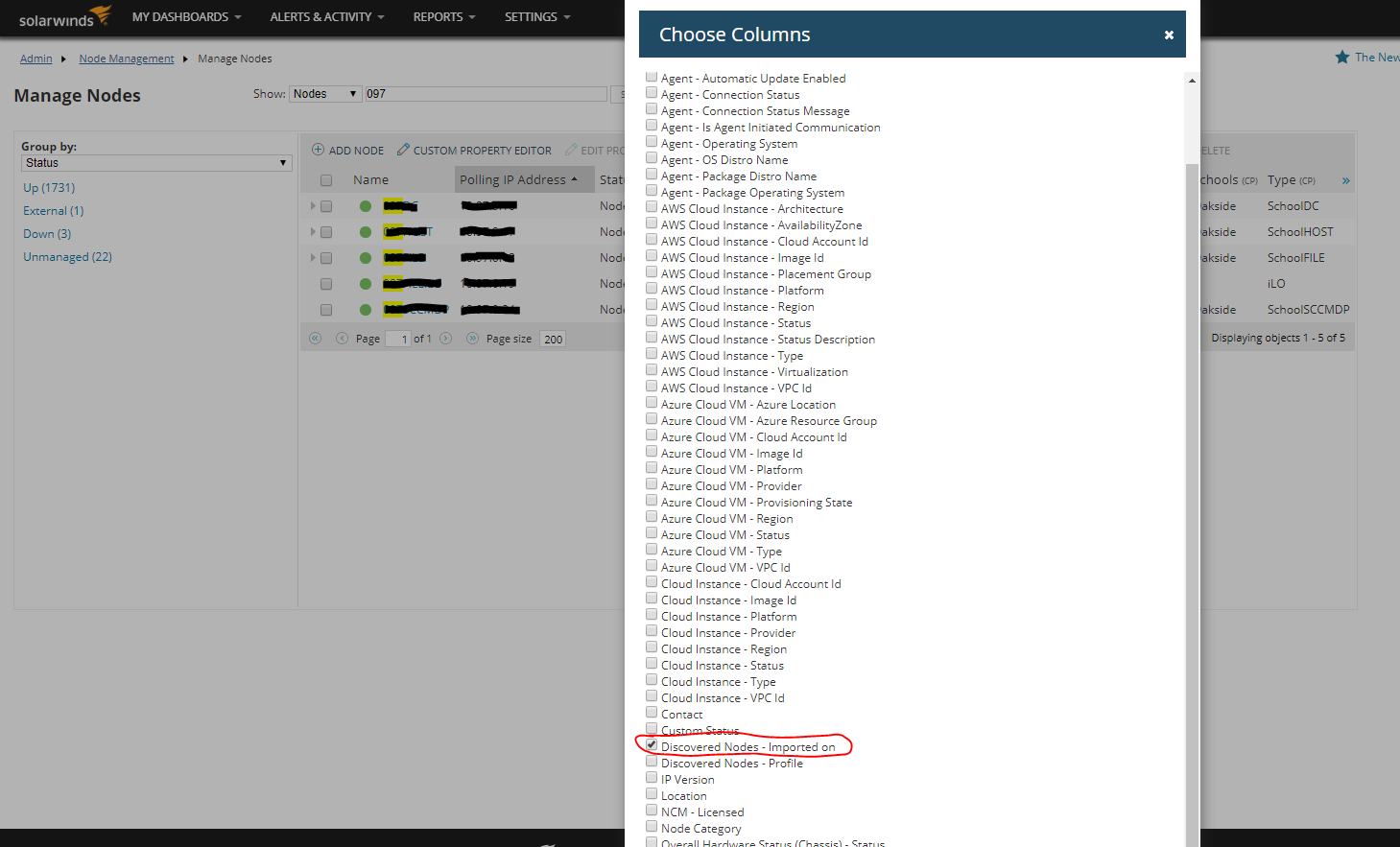Go to last page icon
Screen dimensions: 1400x847
click(472, 339)
